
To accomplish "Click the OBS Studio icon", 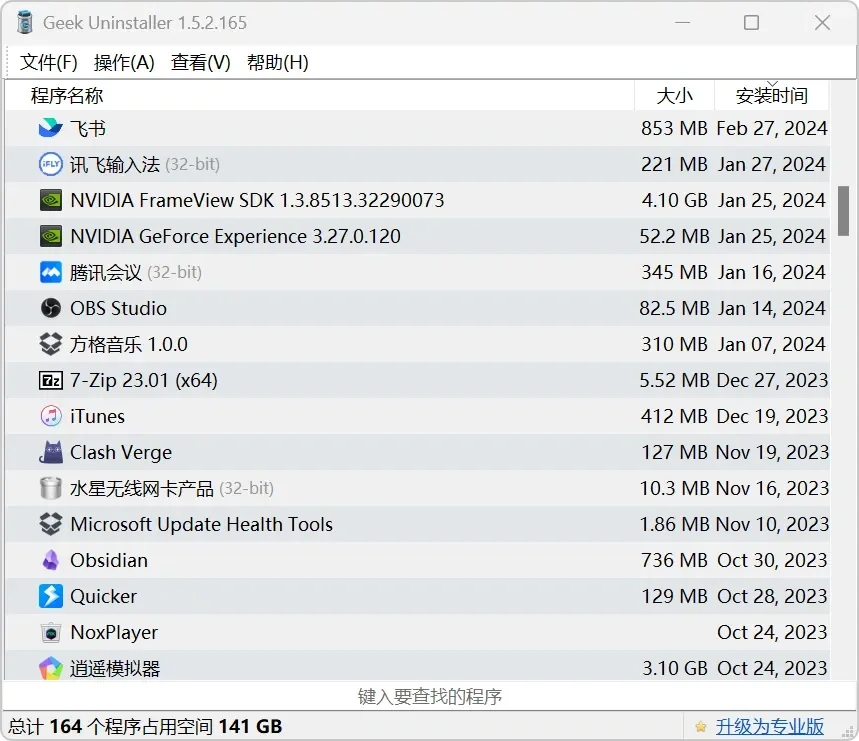I will click(50, 308).
